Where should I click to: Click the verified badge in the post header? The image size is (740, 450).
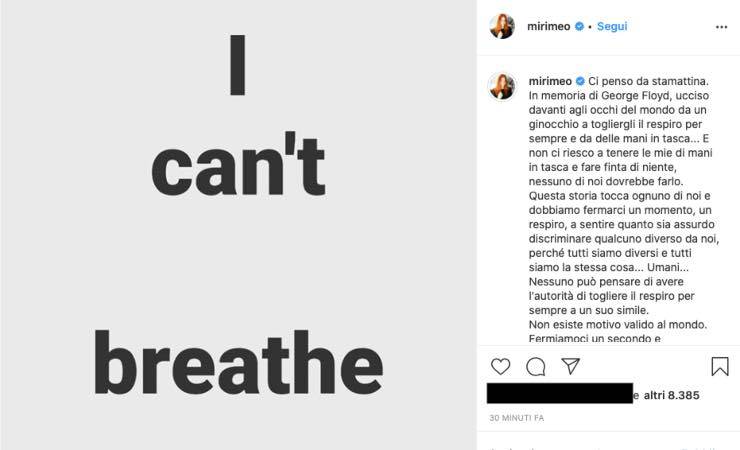(x=579, y=27)
